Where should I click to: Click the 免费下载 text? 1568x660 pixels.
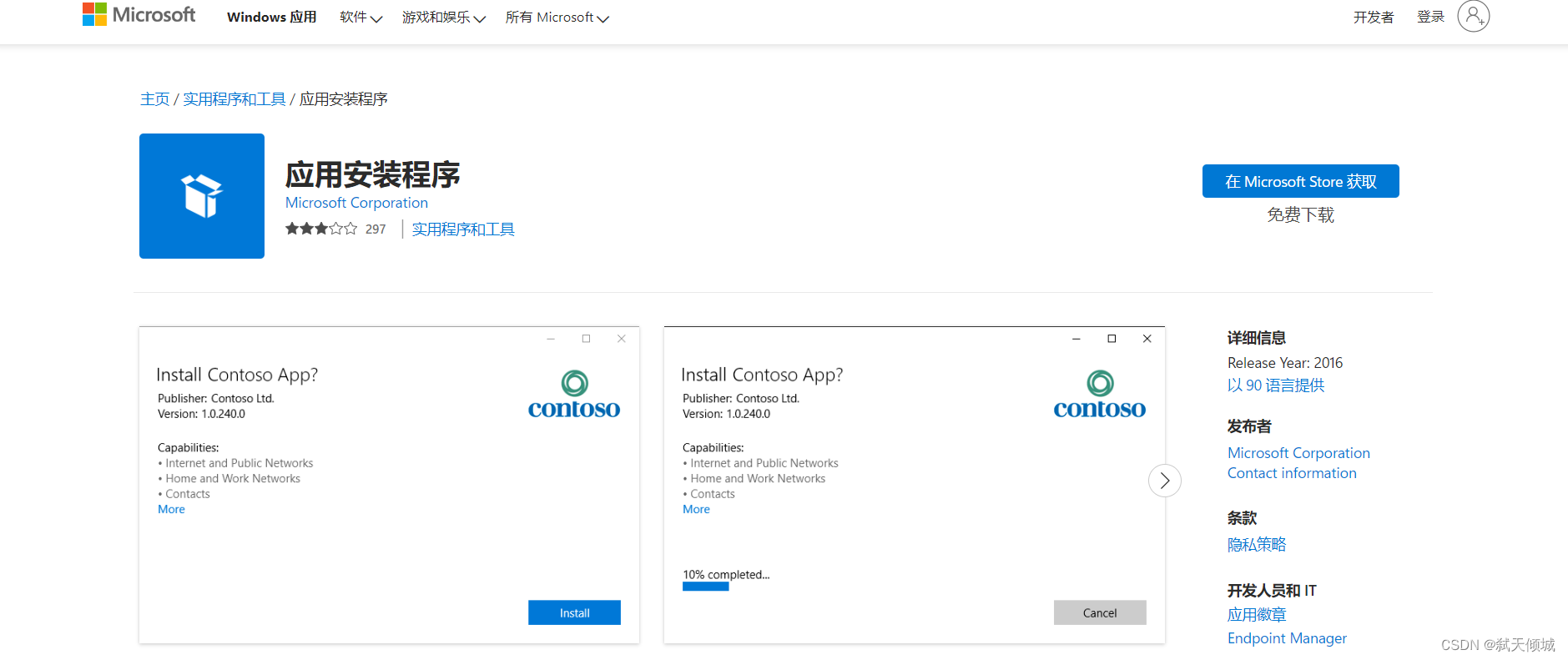(x=1300, y=215)
